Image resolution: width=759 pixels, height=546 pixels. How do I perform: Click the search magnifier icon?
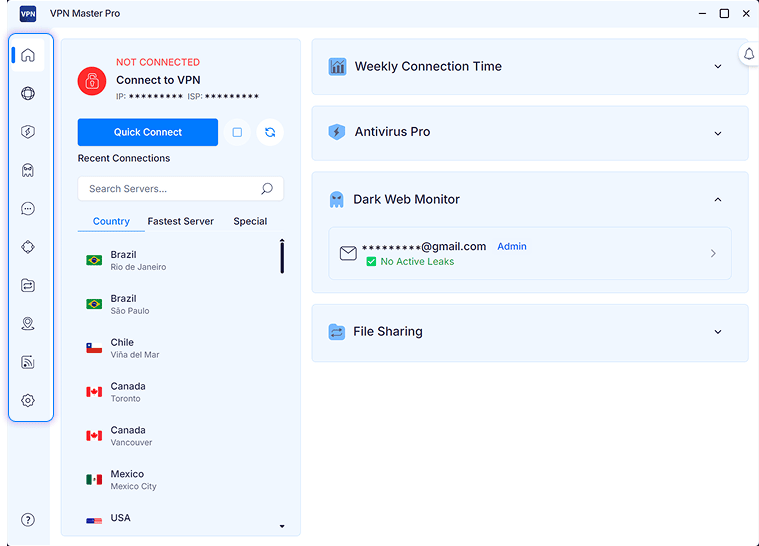coord(267,188)
